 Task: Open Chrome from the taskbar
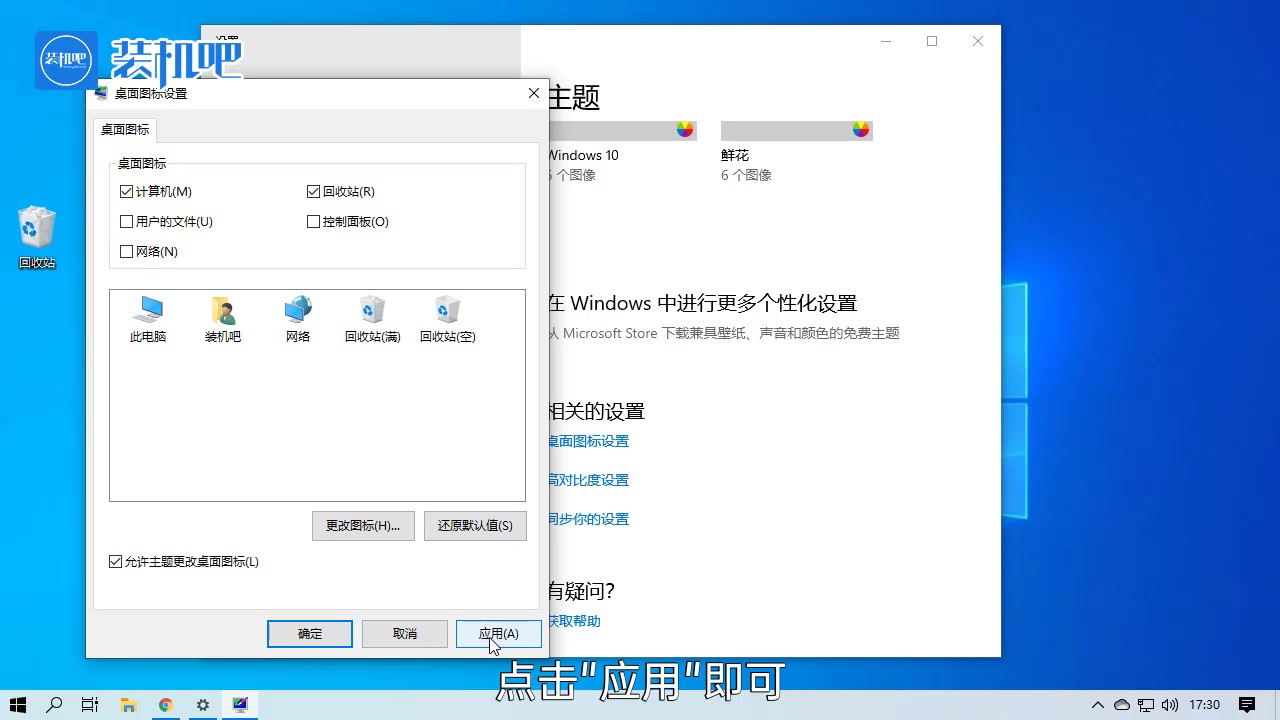coord(166,705)
